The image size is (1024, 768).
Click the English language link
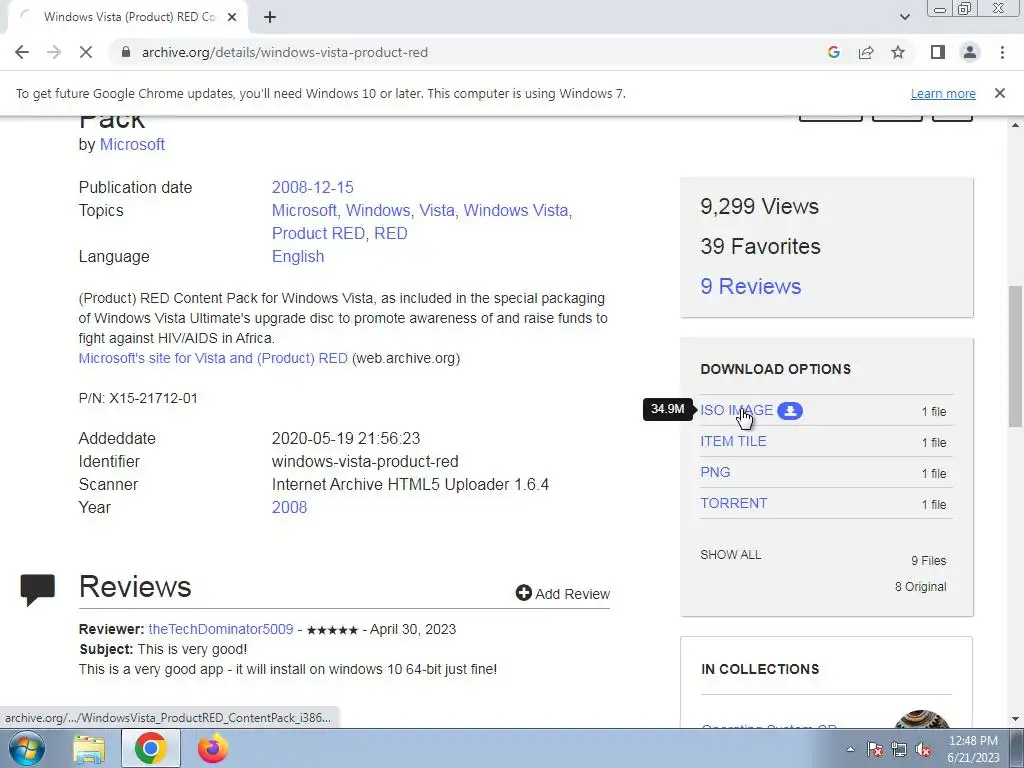coord(298,256)
